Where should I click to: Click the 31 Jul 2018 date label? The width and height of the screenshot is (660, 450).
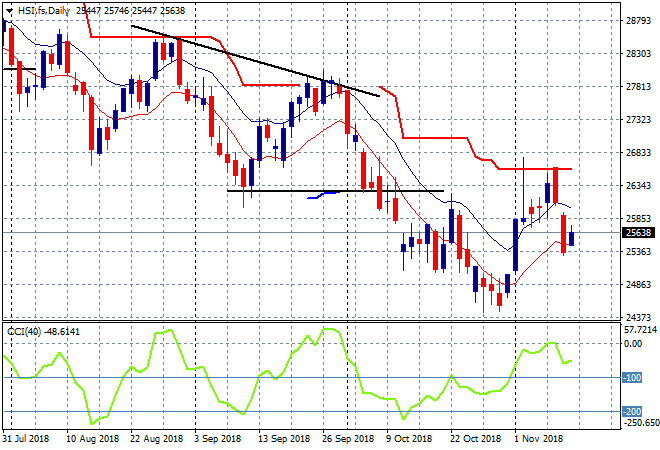pyautogui.click(x=26, y=439)
